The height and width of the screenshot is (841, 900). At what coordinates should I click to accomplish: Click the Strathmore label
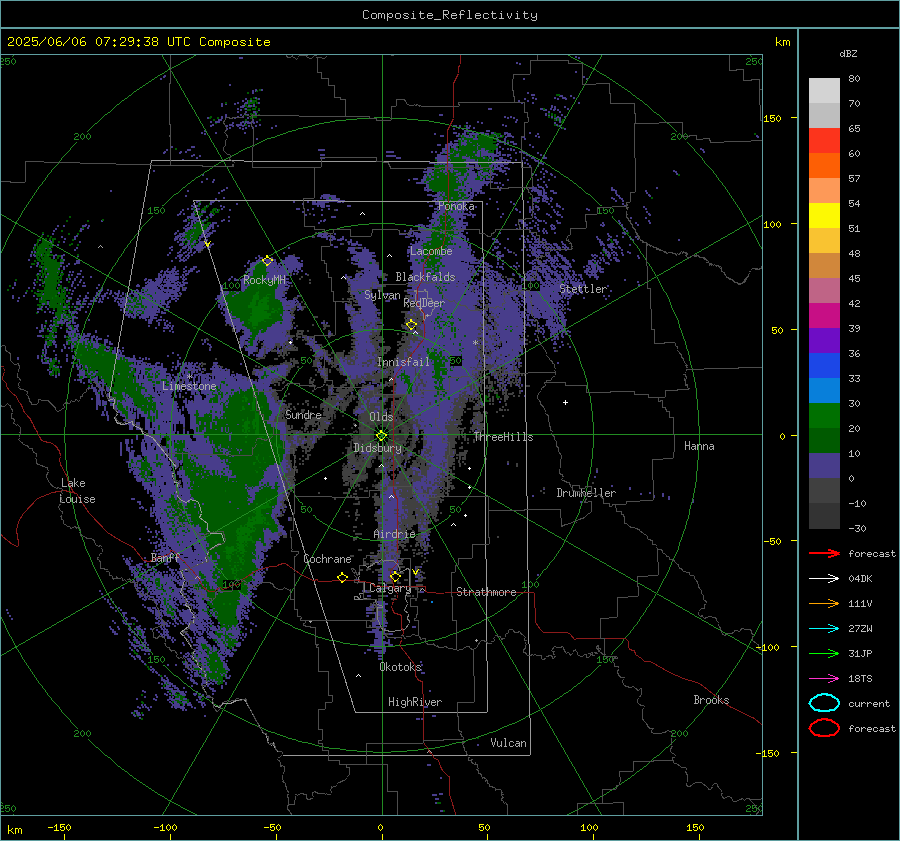pos(486,592)
